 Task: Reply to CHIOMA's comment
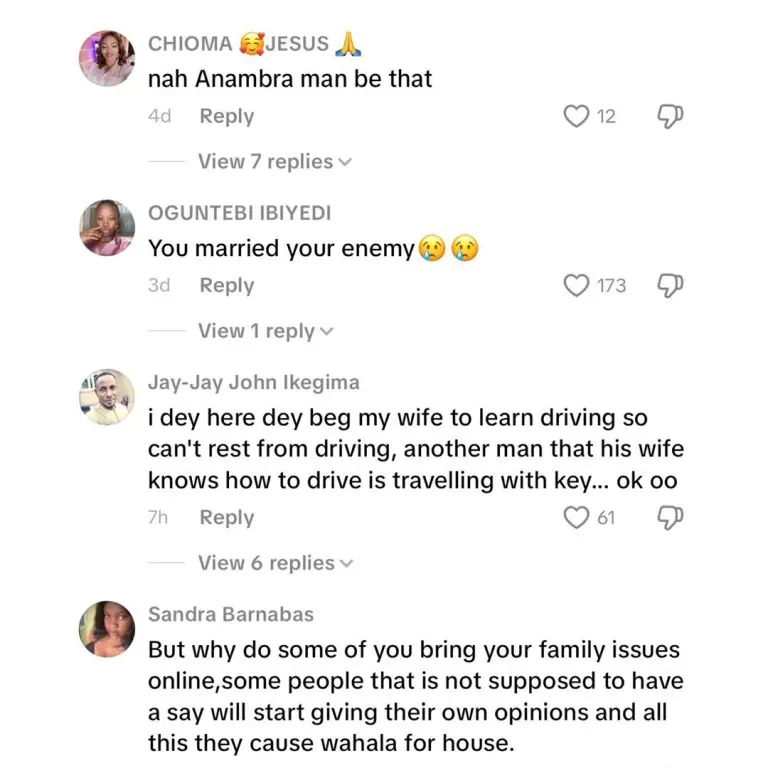coord(226,116)
